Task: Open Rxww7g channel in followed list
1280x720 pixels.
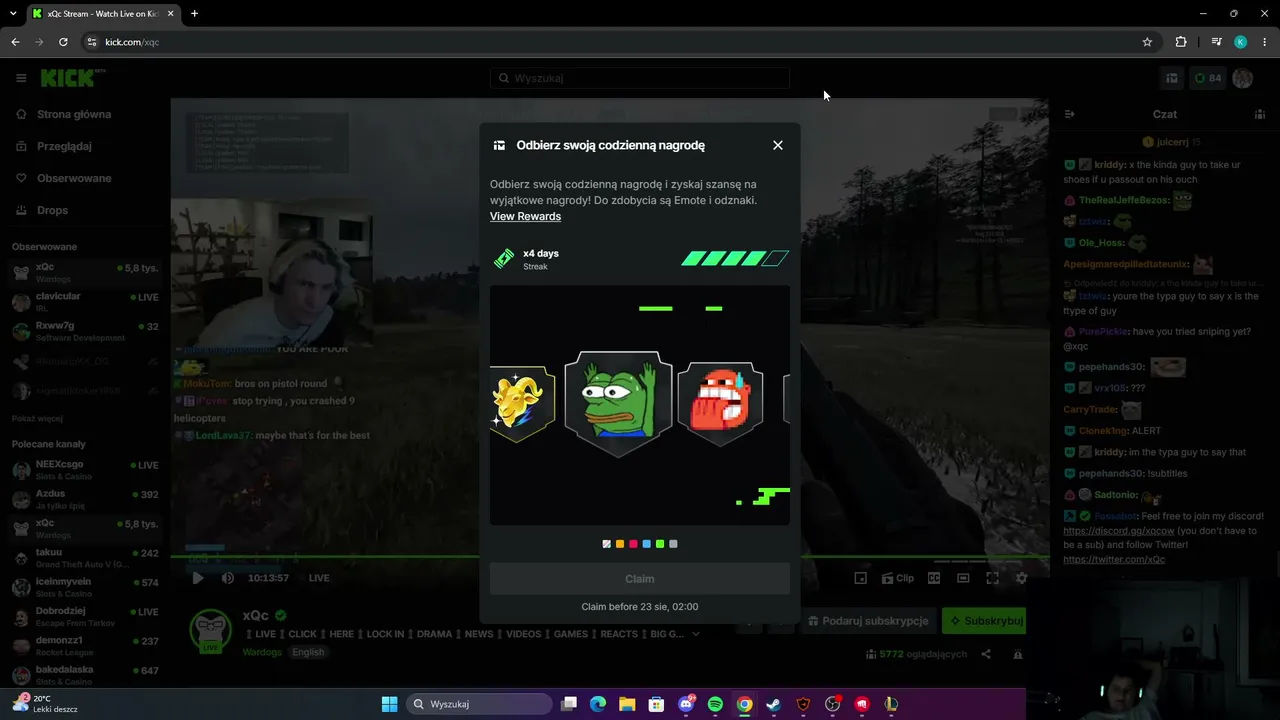Action: (x=85, y=331)
